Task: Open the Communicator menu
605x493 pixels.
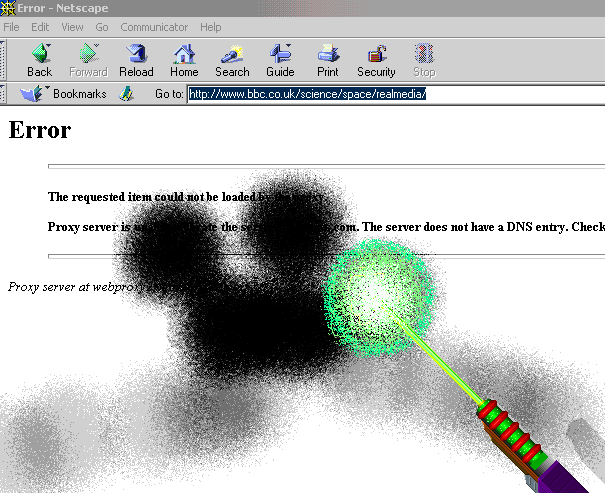Action: [x=154, y=27]
